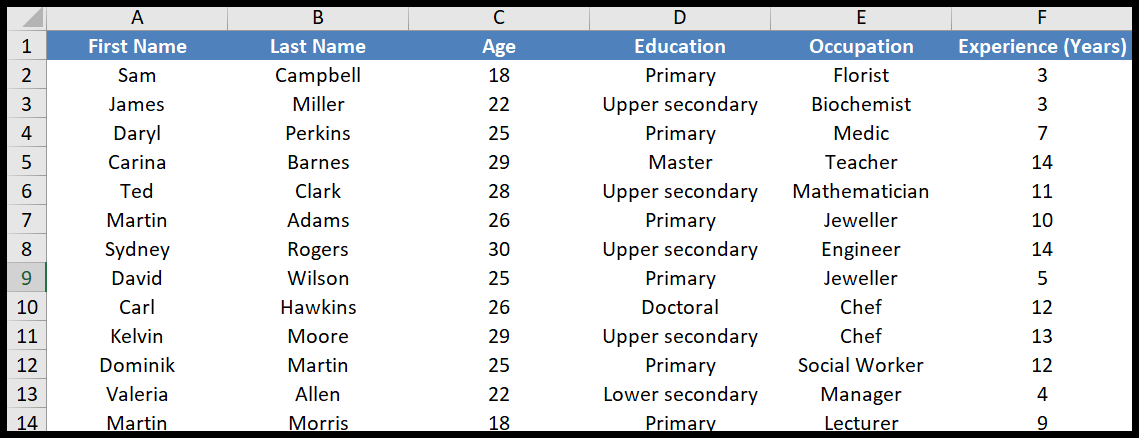
Task: Select column F header
Action: point(1042,18)
